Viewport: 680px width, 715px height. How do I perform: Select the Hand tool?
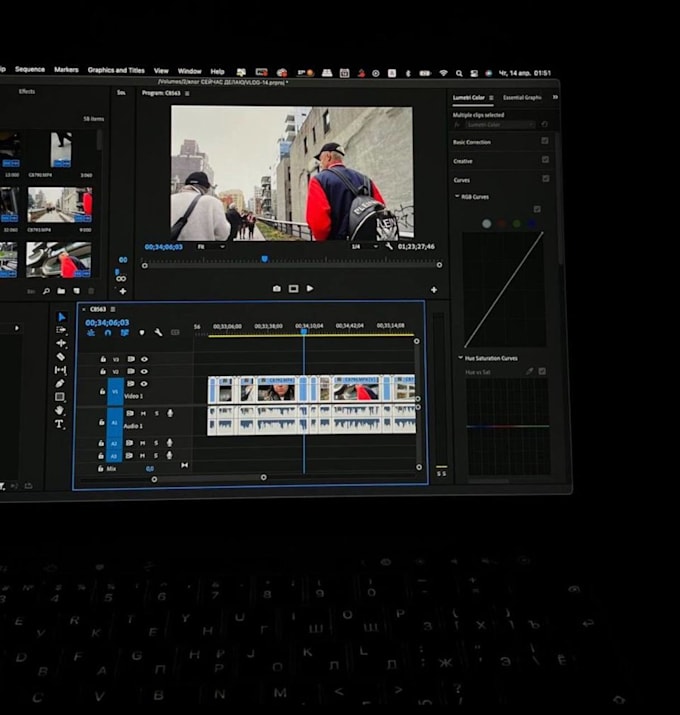[59, 410]
